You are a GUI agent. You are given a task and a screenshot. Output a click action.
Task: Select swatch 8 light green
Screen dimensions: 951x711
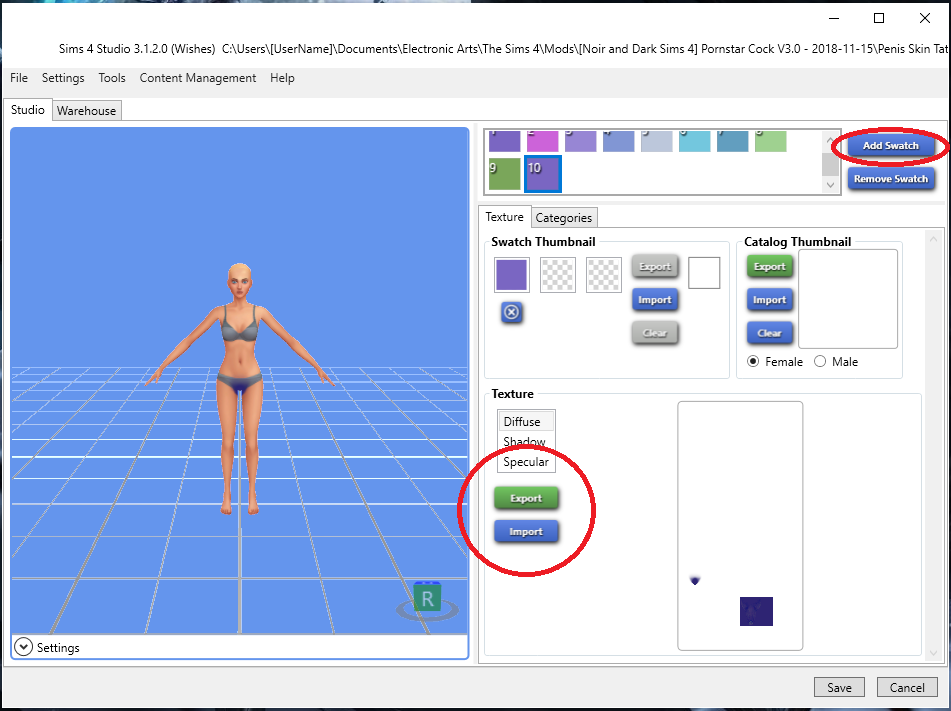[771, 141]
